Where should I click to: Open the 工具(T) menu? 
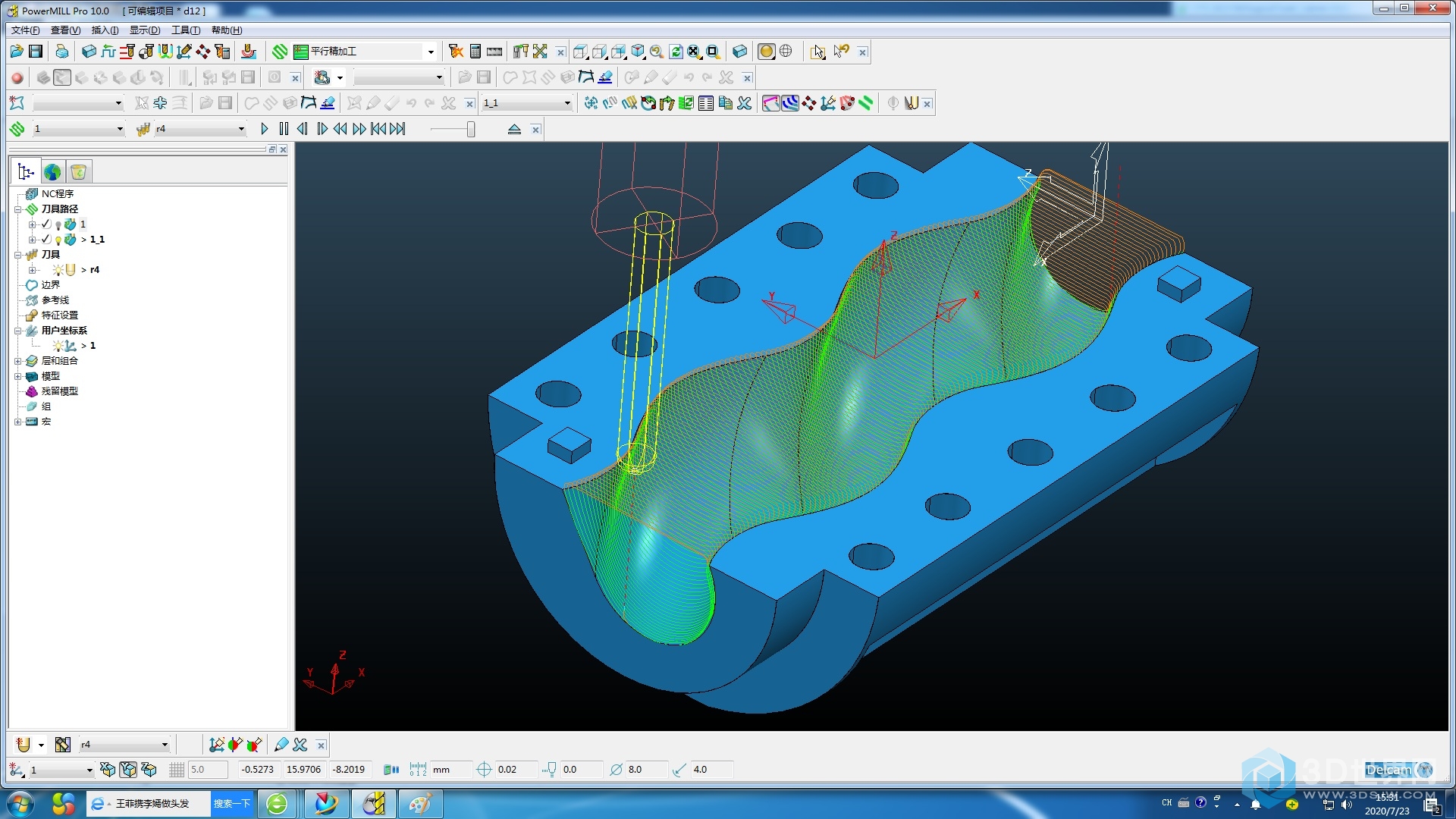(x=186, y=30)
